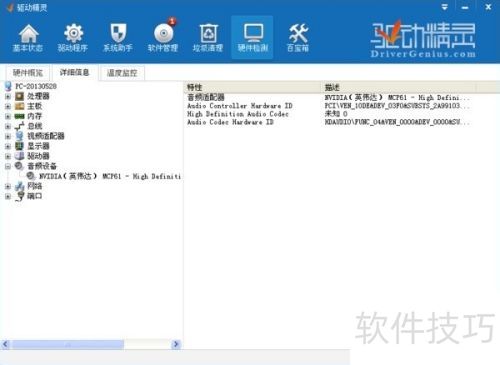500x365 pixels.
Task: Select the 硬件检测 monitor section
Action: [253, 38]
